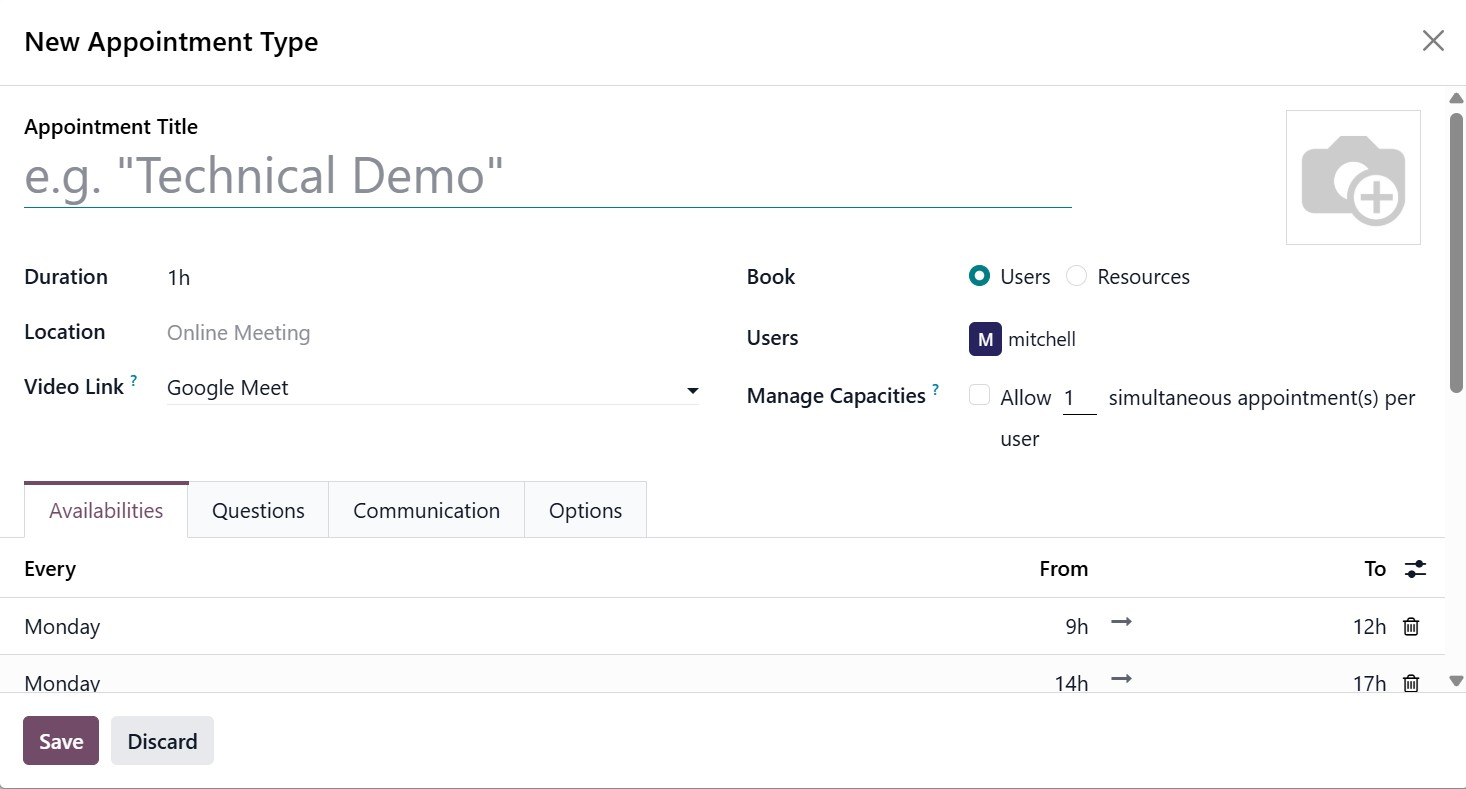1466x789 pixels.
Task: Click the Video Link help question mark
Action: (x=134, y=381)
